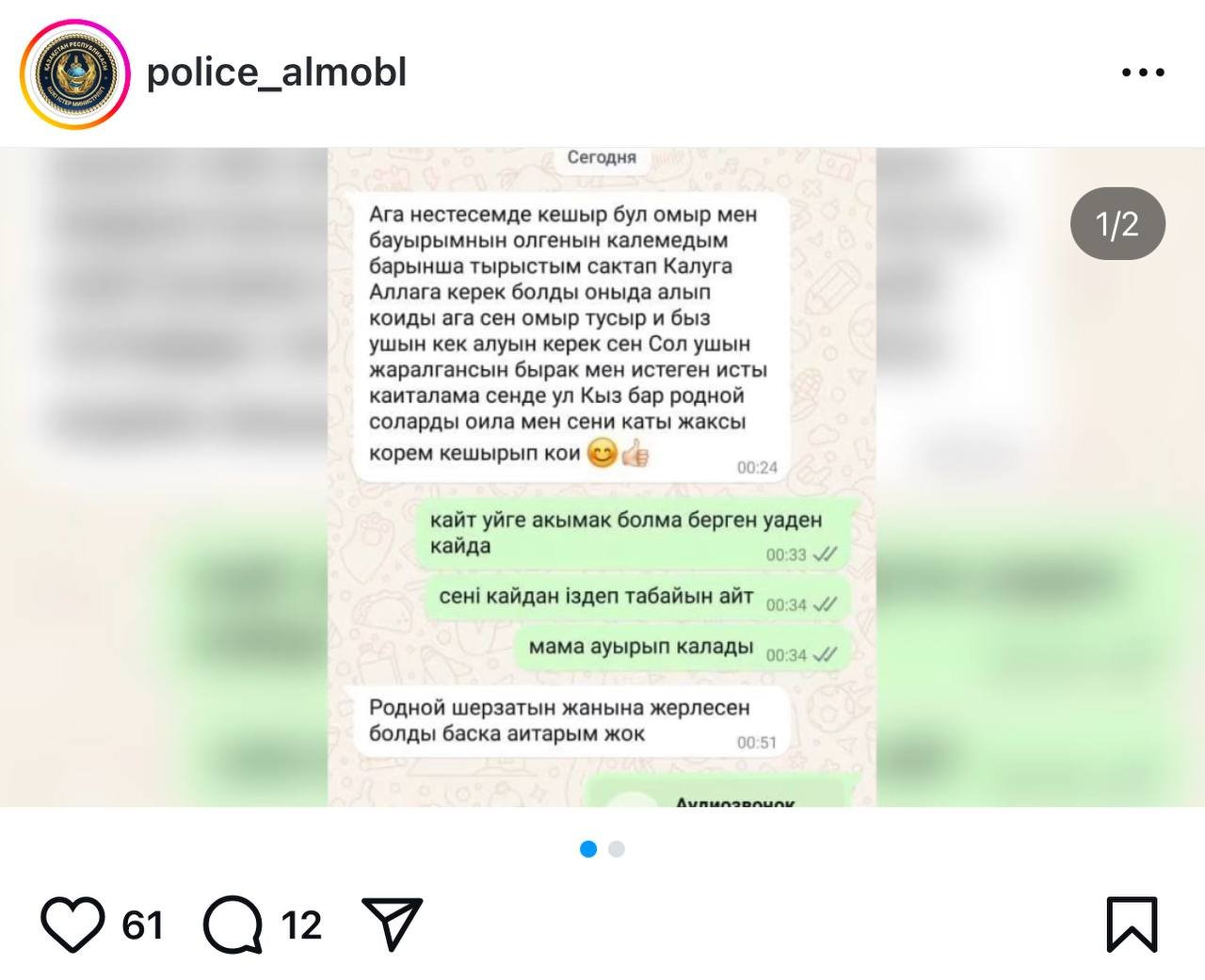
Task: Save the post with the bookmark icon
Action: [x=1132, y=924]
